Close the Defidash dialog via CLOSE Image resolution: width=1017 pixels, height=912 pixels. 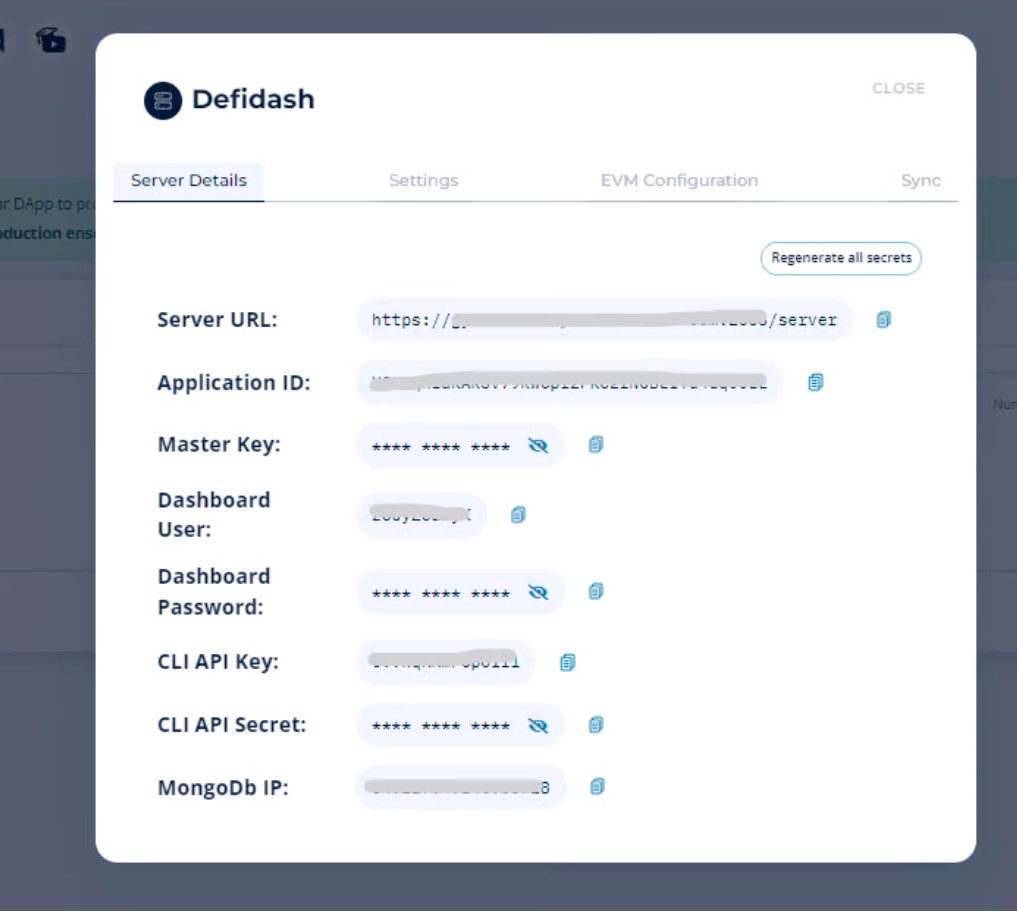click(898, 88)
